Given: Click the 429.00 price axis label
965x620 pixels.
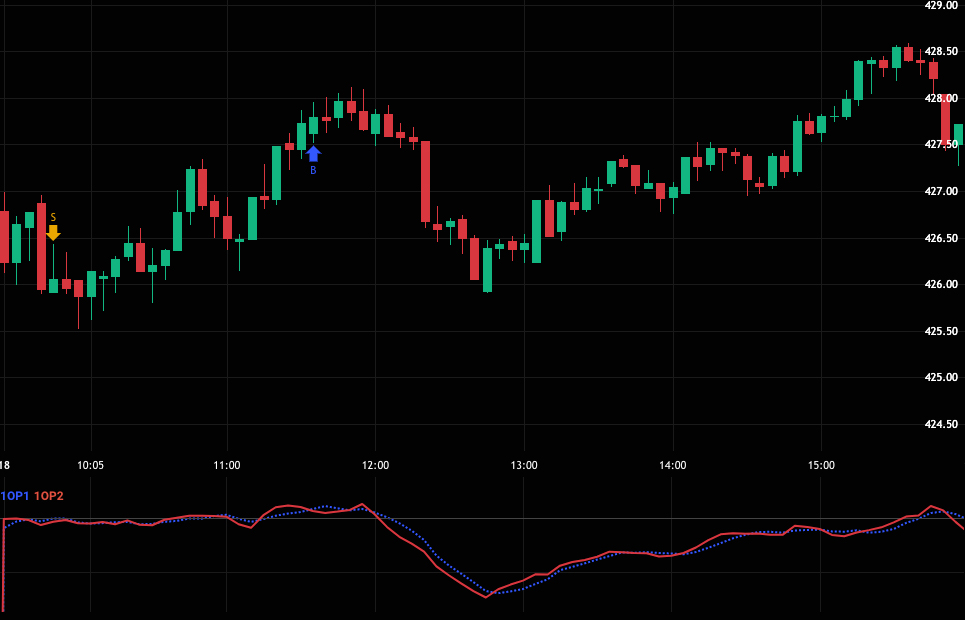Looking at the screenshot, I should [x=941, y=5].
